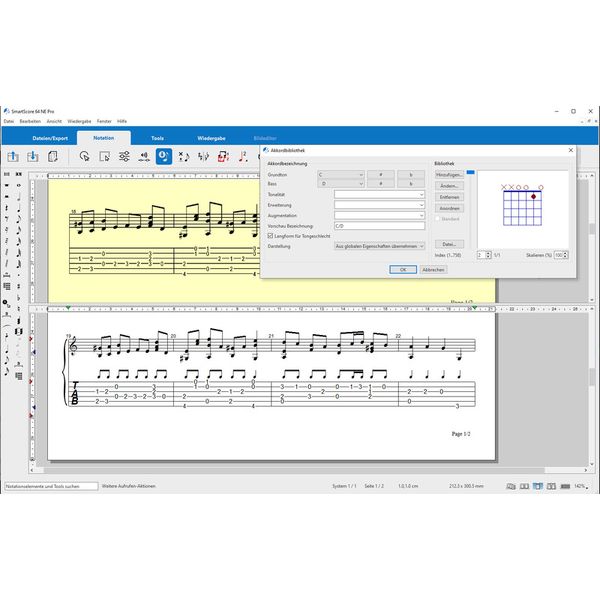Screen dimensions: 600x600
Task: Open the Wiedergabe menu in menu bar
Action: 79,121
